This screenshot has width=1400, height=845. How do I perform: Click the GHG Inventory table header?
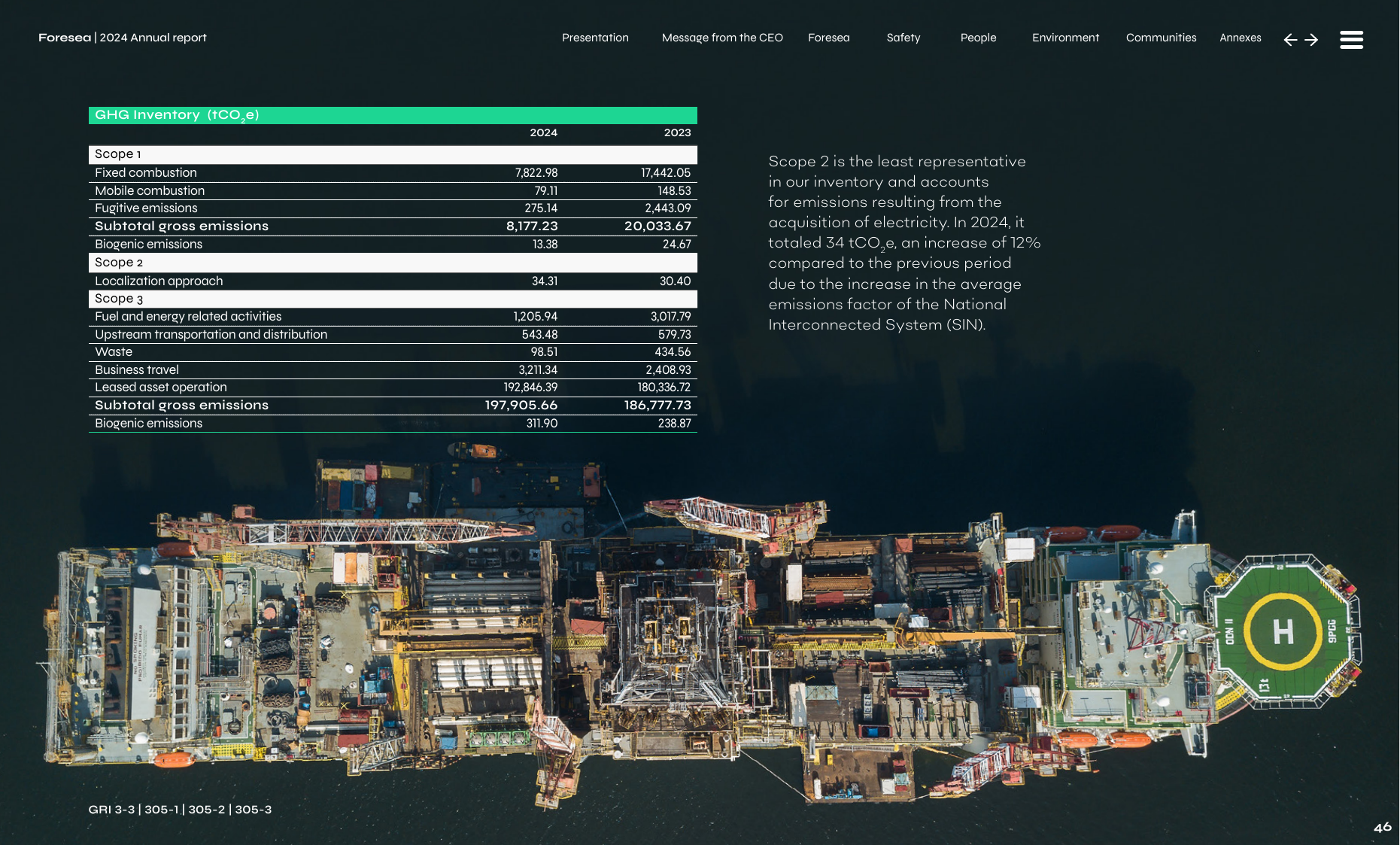(x=393, y=115)
